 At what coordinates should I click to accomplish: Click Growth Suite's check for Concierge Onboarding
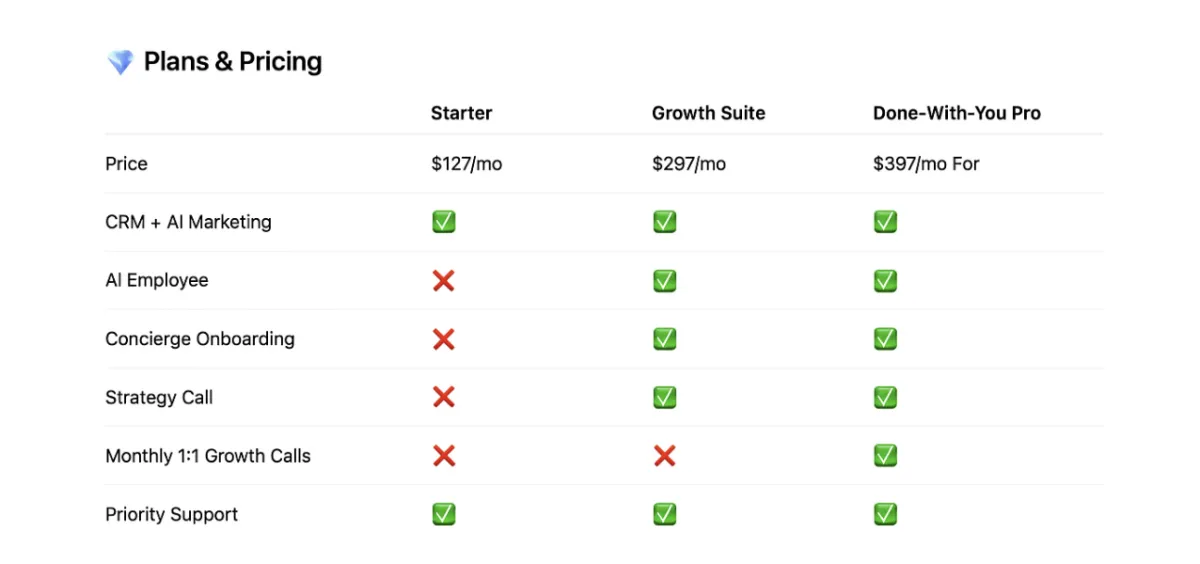664,339
